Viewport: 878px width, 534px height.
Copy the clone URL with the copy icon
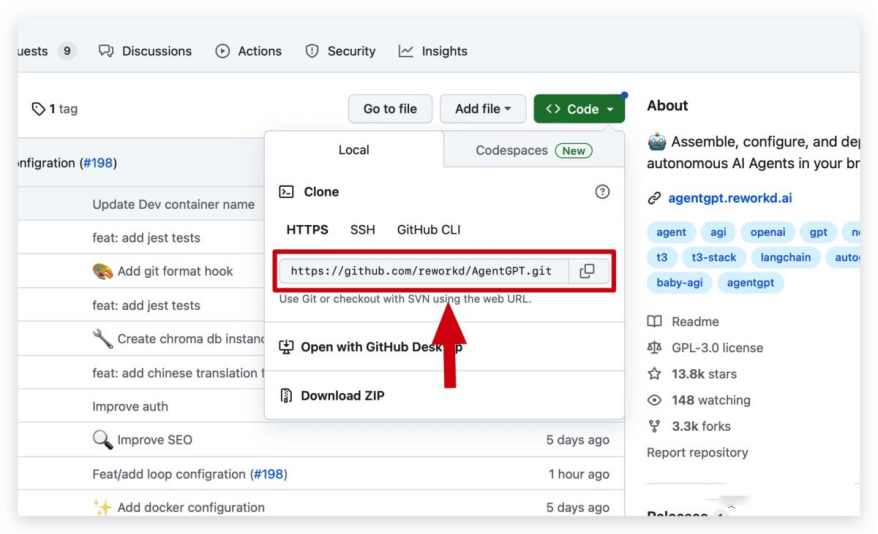587,271
